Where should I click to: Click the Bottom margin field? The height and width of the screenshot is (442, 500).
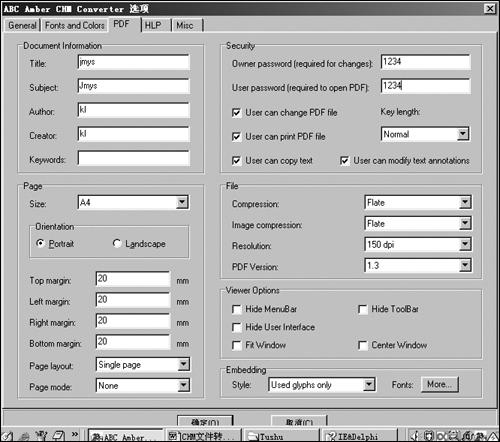[x=133, y=342]
